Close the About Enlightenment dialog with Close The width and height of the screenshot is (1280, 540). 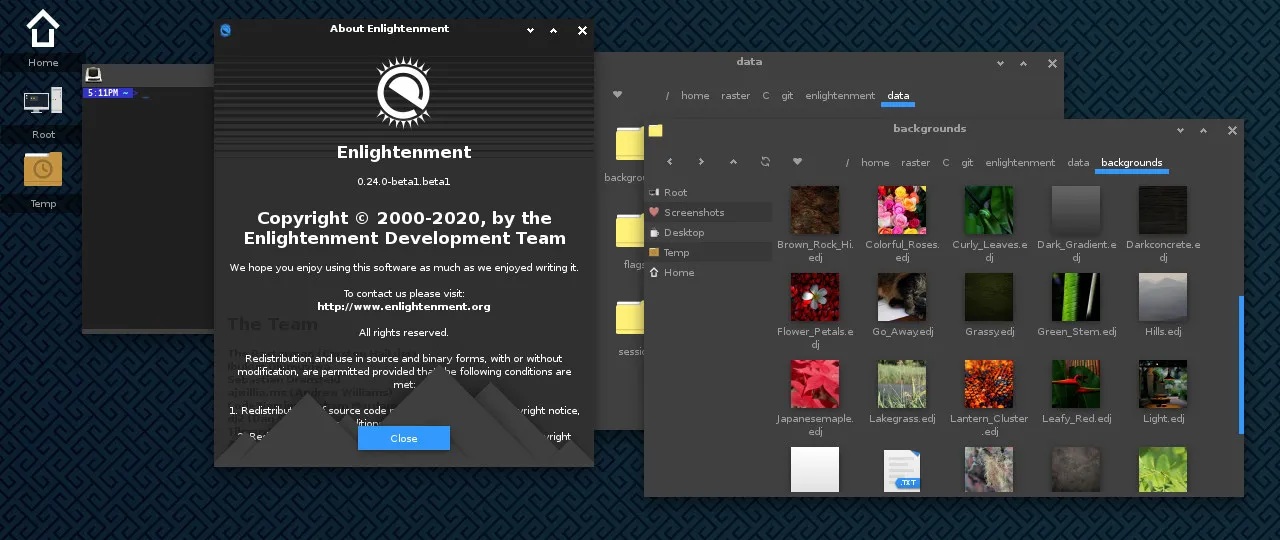click(x=404, y=438)
